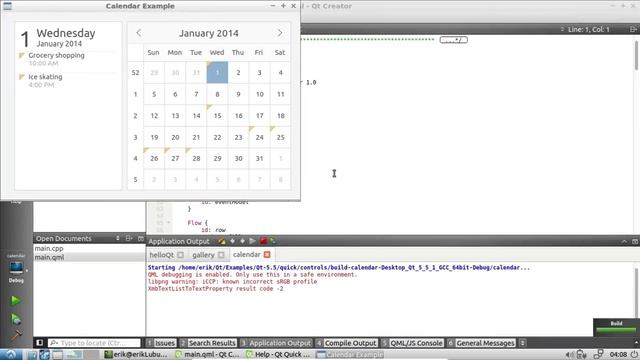Click the 04:08 clock in tray
The width and height of the screenshot is (640, 360).
pos(618,354)
